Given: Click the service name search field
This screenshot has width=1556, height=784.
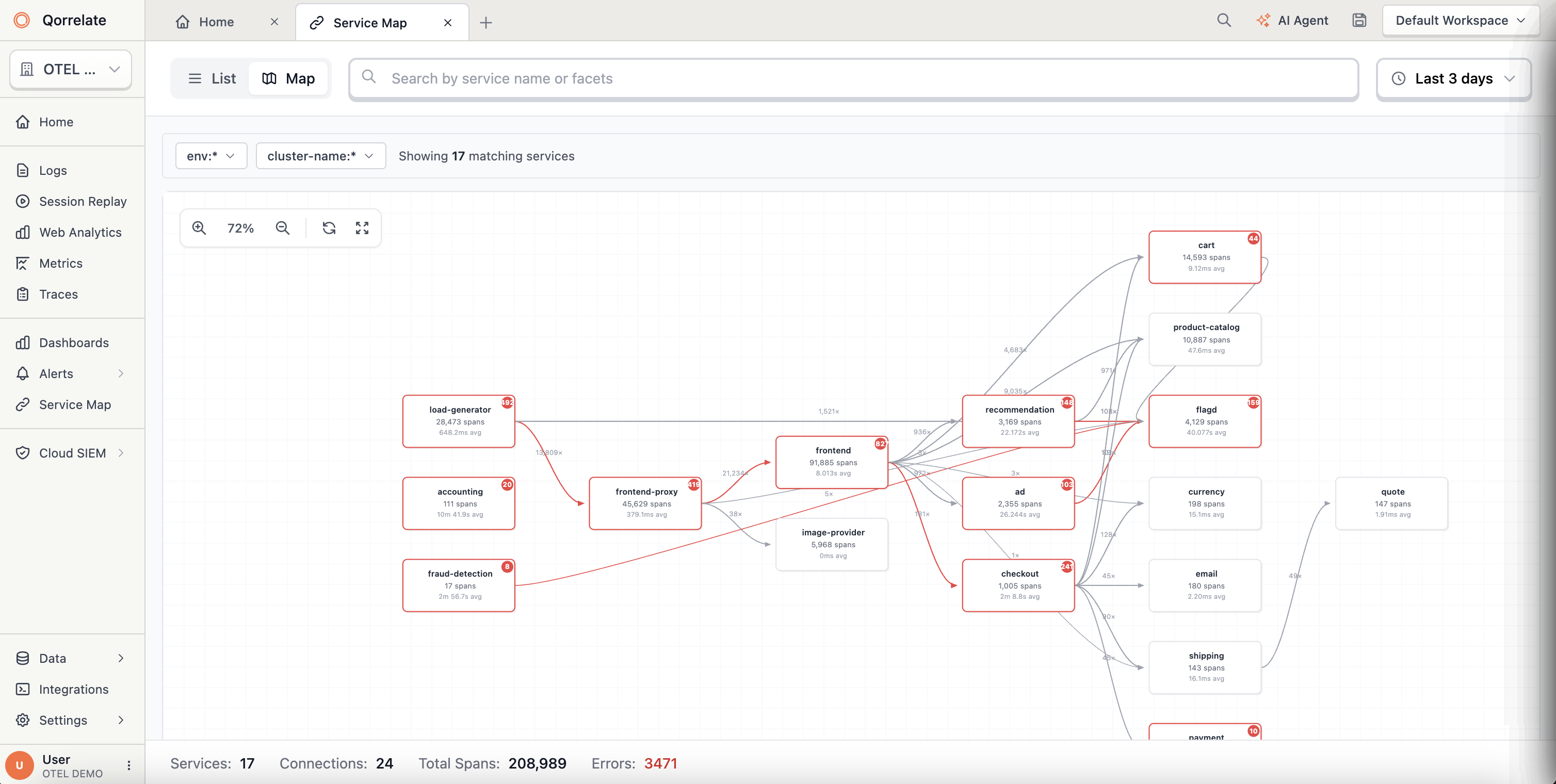Looking at the screenshot, I should (x=853, y=78).
